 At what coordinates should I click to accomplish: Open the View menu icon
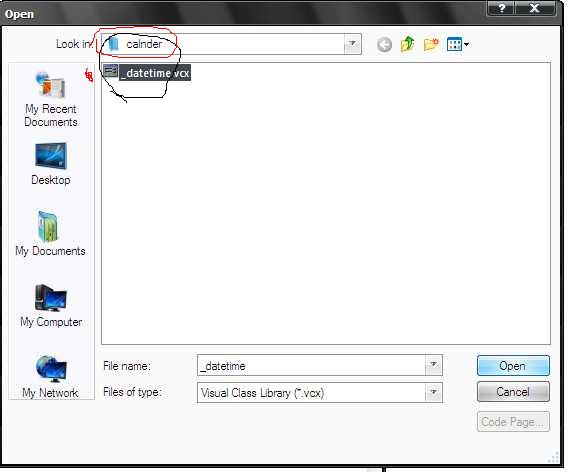pos(458,44)
